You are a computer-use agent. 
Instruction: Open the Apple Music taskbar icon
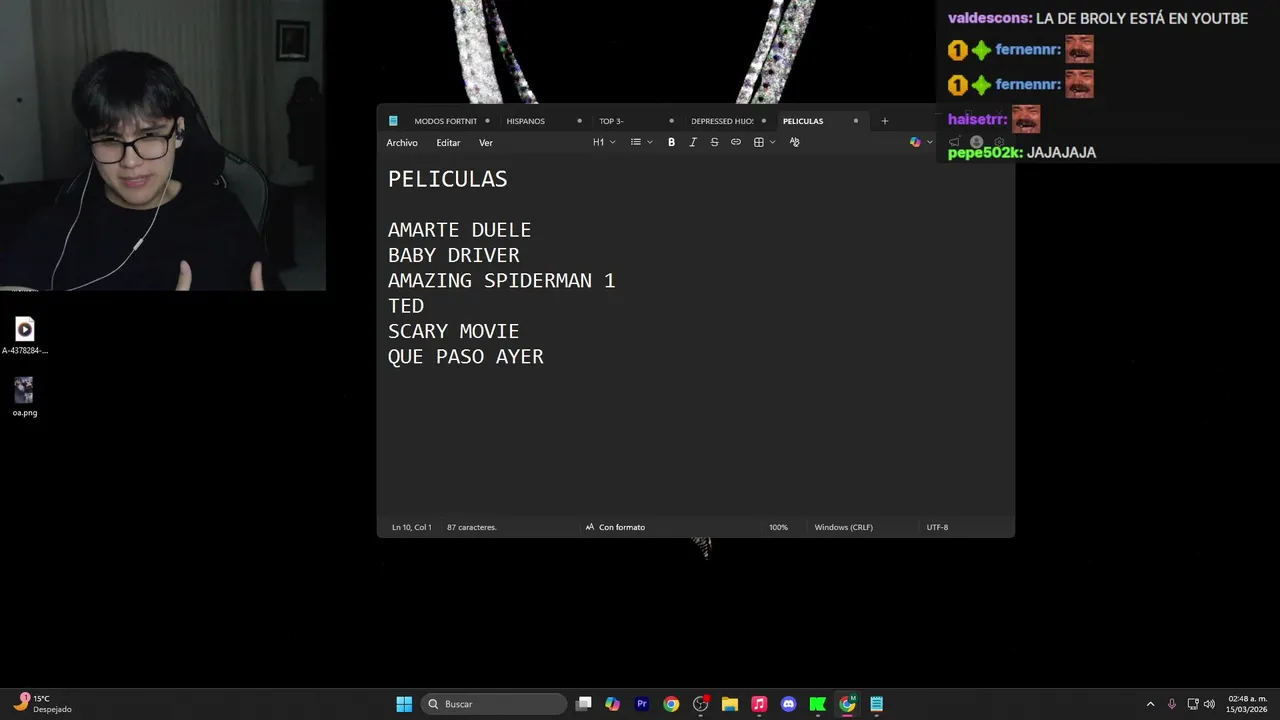point(759,704)
